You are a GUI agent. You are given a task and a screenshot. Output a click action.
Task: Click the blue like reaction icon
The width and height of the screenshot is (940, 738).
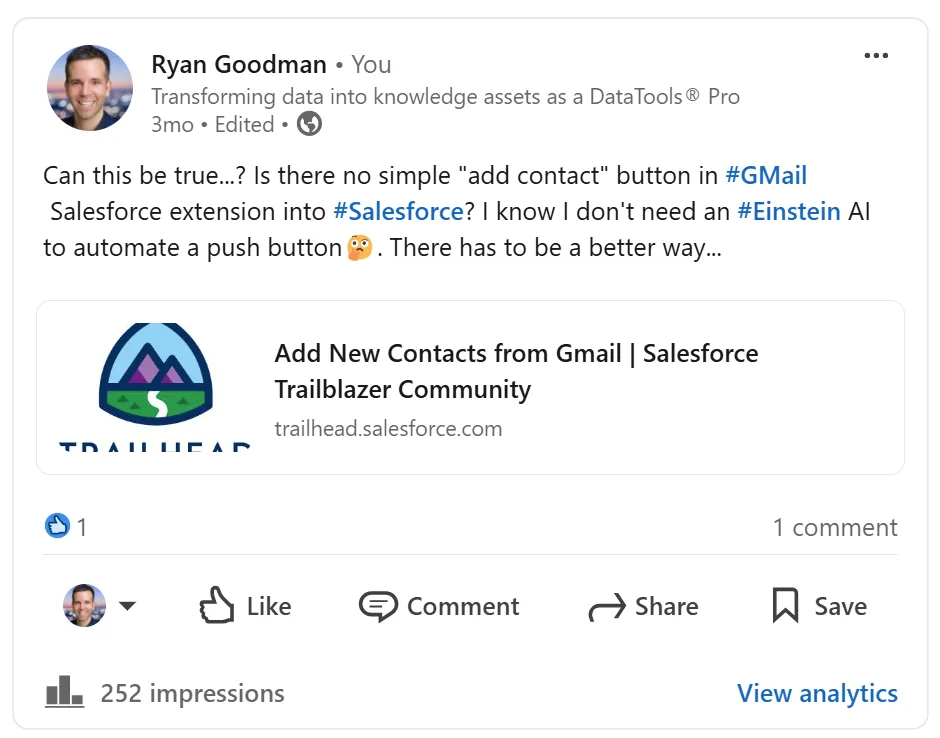[x=58, y=526]
